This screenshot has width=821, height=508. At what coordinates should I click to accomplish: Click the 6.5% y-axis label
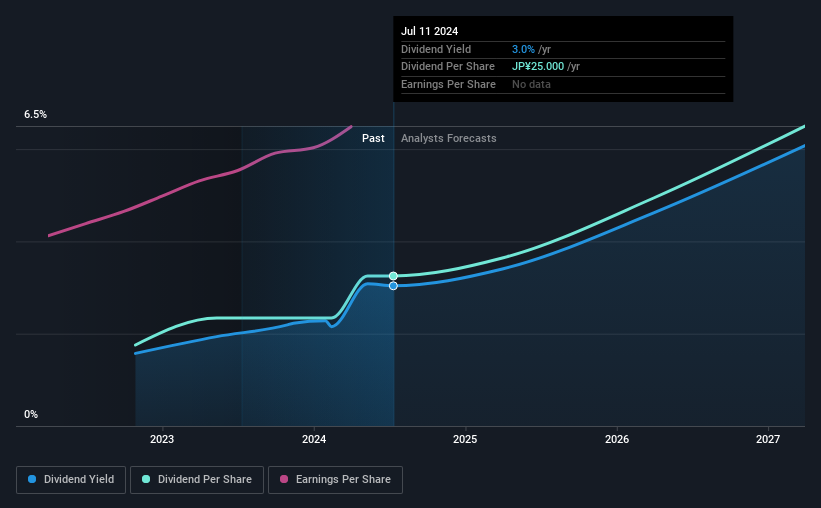[x=35, y=114]
